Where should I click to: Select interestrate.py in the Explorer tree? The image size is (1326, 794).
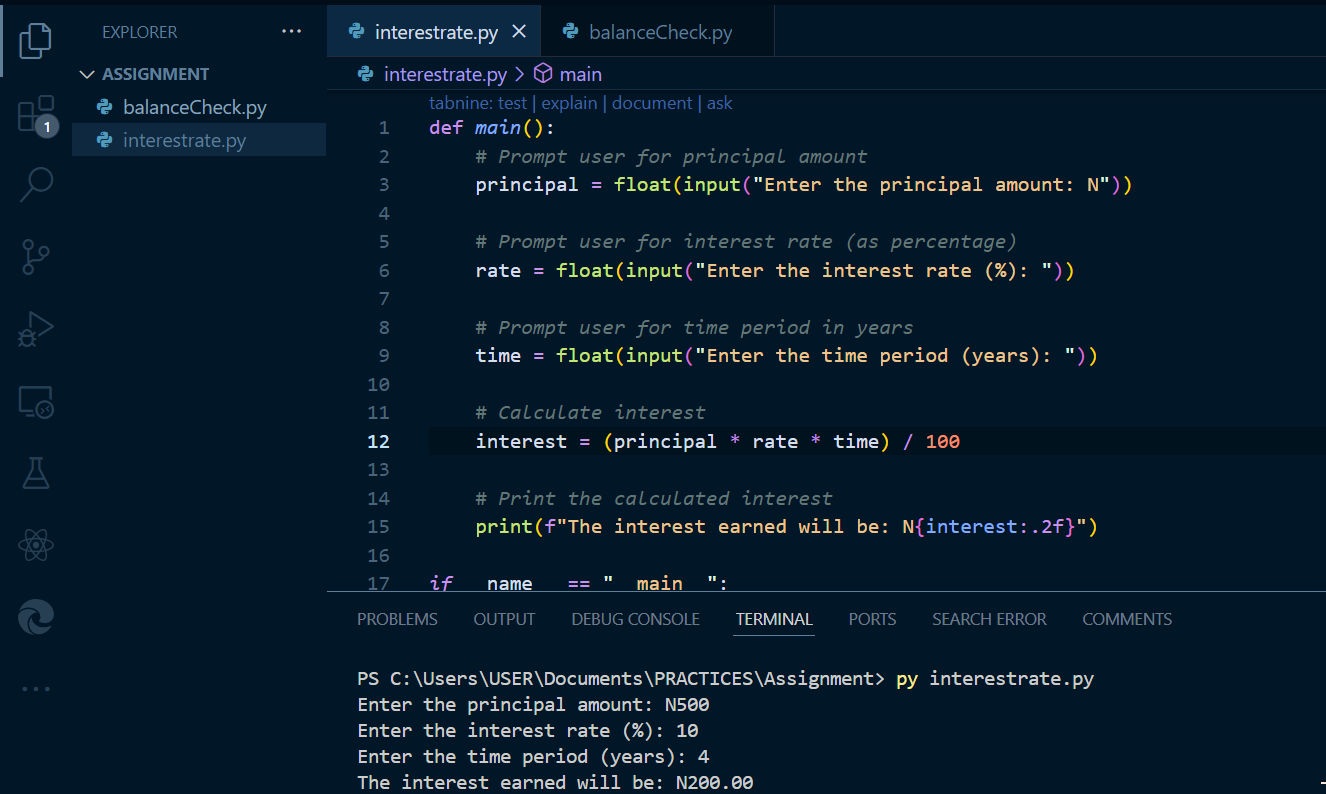(x=184, y=140)
